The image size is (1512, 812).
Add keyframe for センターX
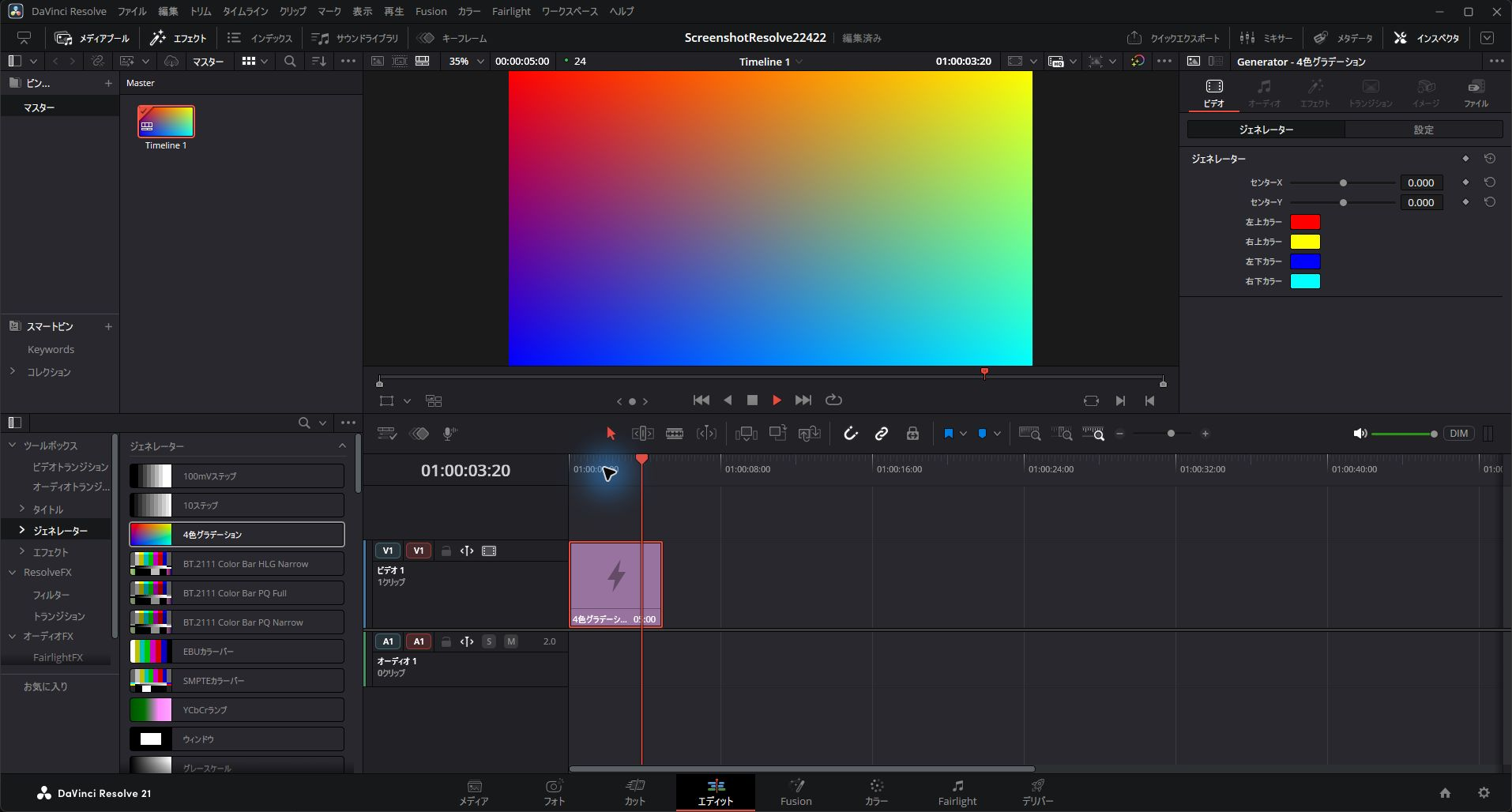point(1465,182)
